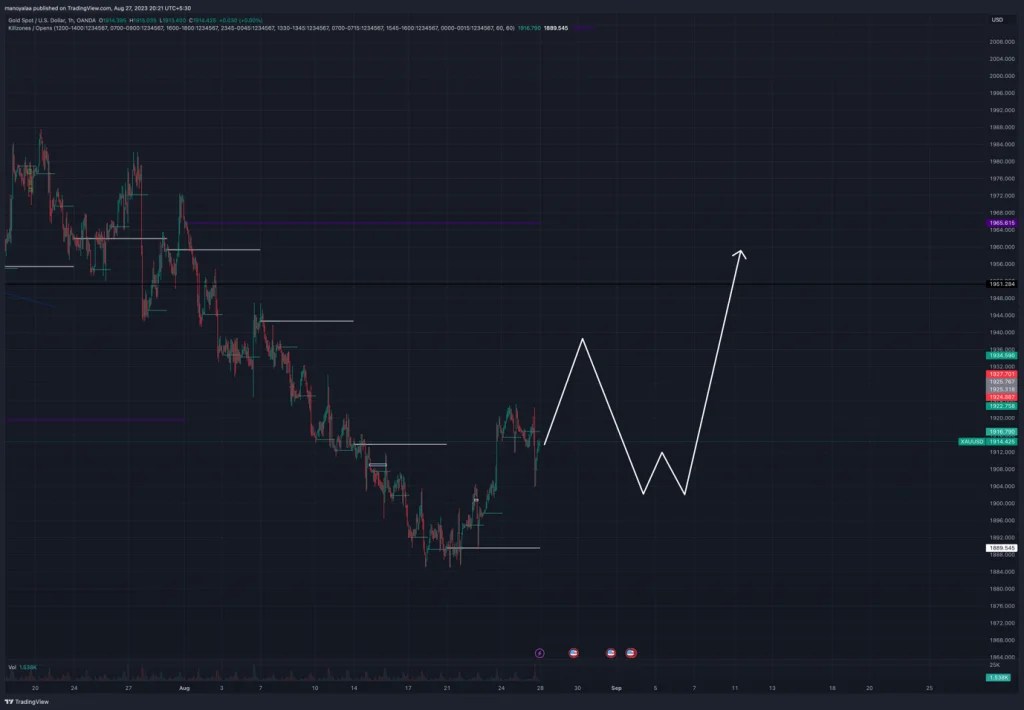Click the 1900.000 price axis tick
Screen dimensions: 1024x710
coord(1002,504)
